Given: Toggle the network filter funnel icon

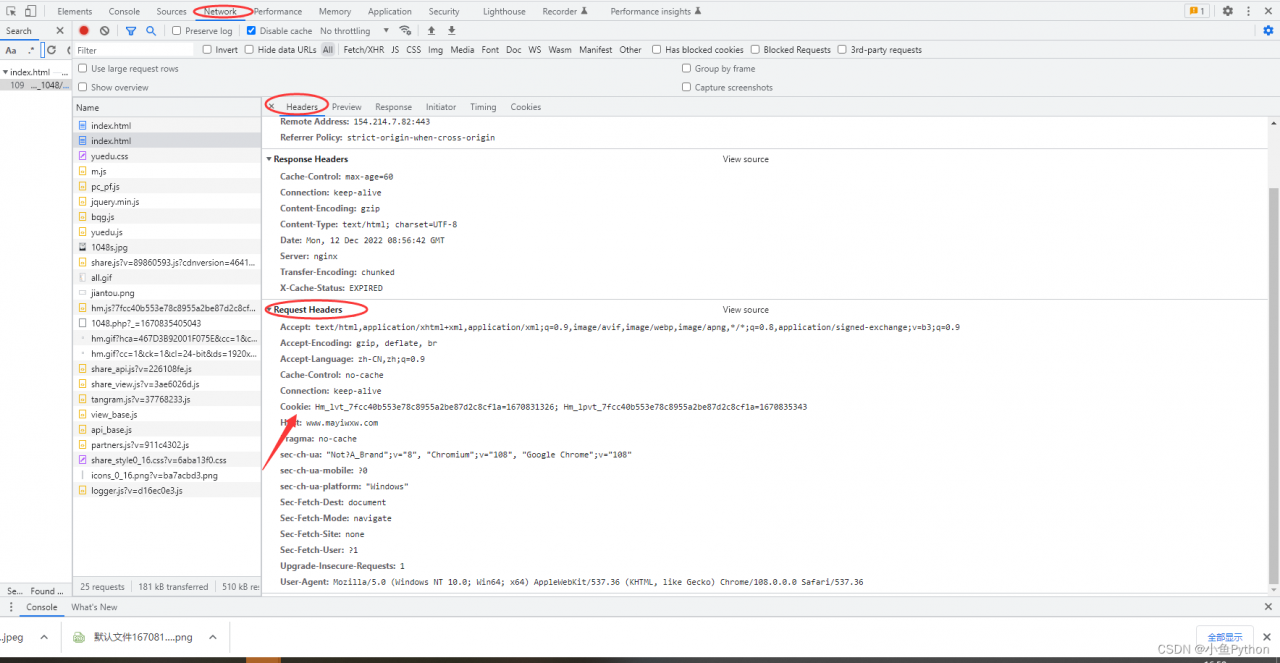Looking at the screenshot, I should (131, 31).
